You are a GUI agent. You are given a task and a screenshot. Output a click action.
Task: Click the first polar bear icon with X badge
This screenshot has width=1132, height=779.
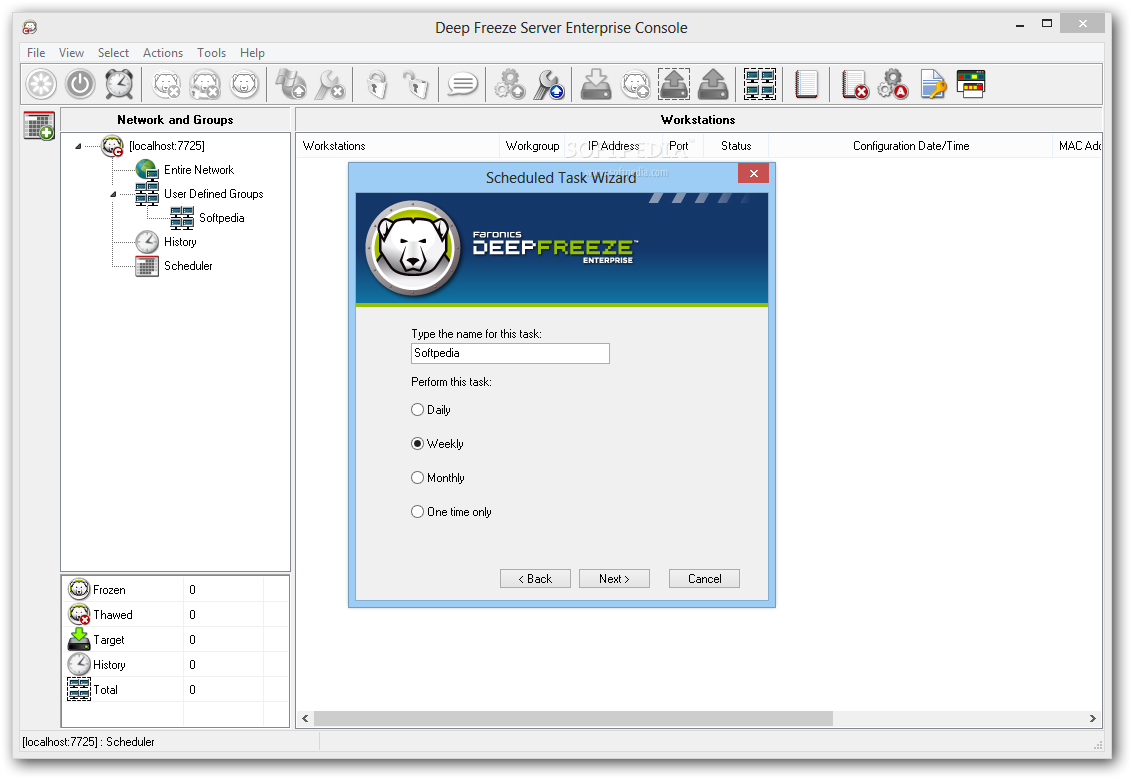pos(167,84)
